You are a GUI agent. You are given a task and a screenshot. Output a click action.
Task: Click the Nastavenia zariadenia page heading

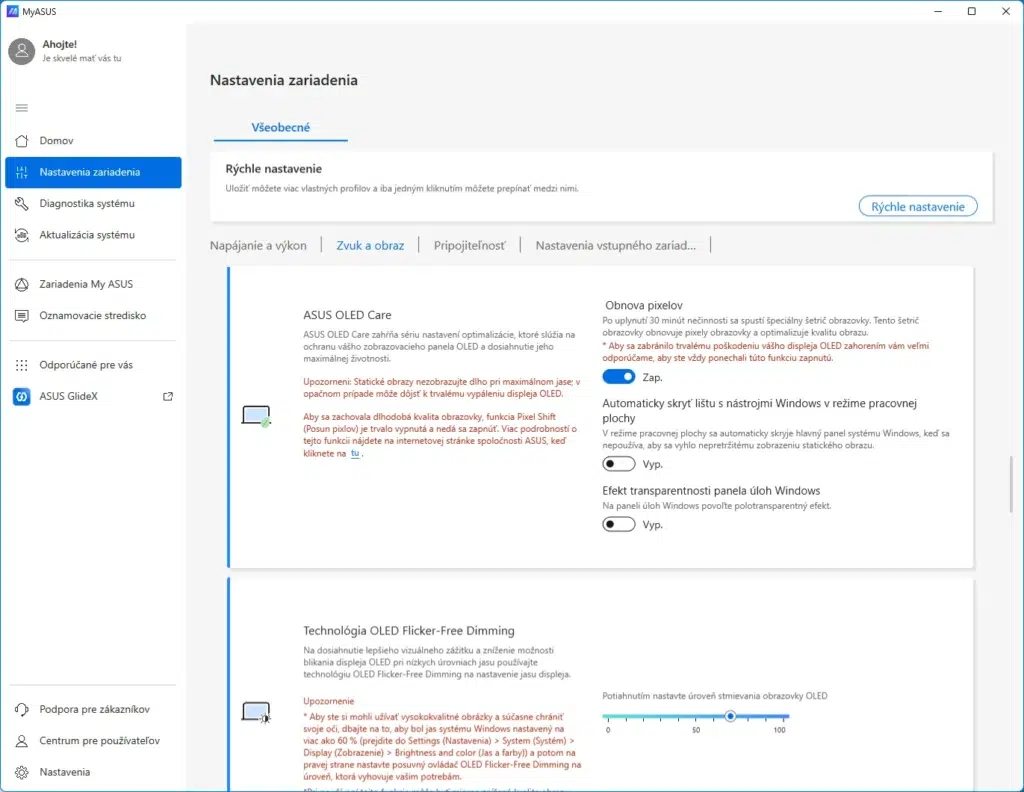283,80
